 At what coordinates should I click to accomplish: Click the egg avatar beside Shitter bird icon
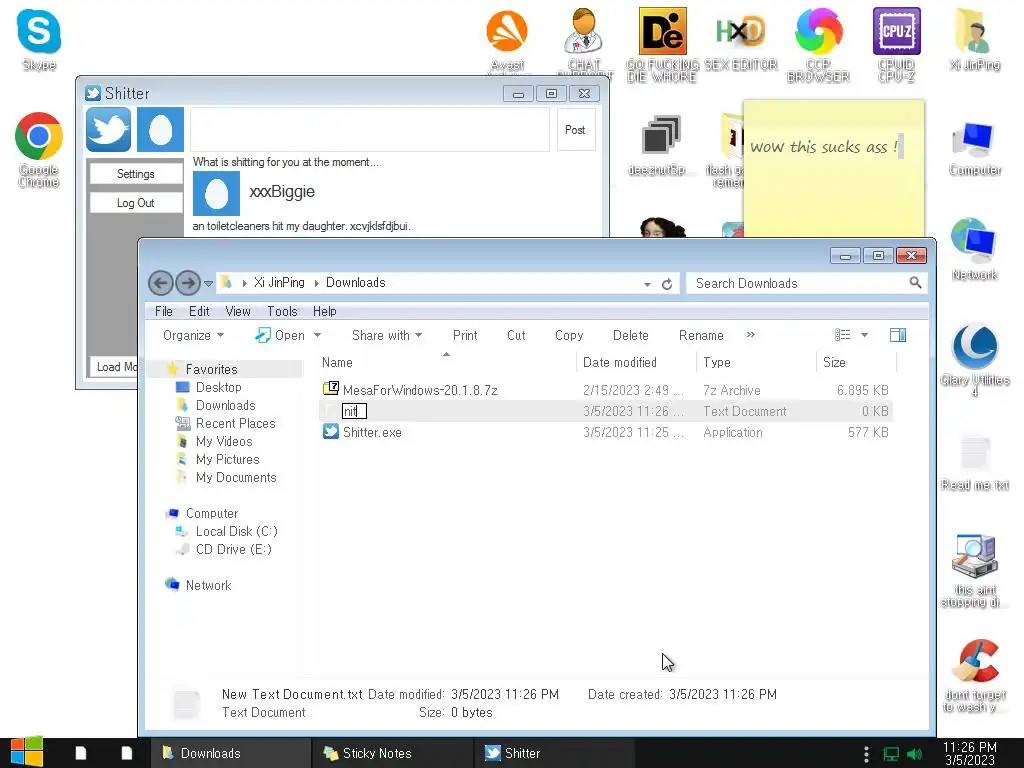pos(160,129)
